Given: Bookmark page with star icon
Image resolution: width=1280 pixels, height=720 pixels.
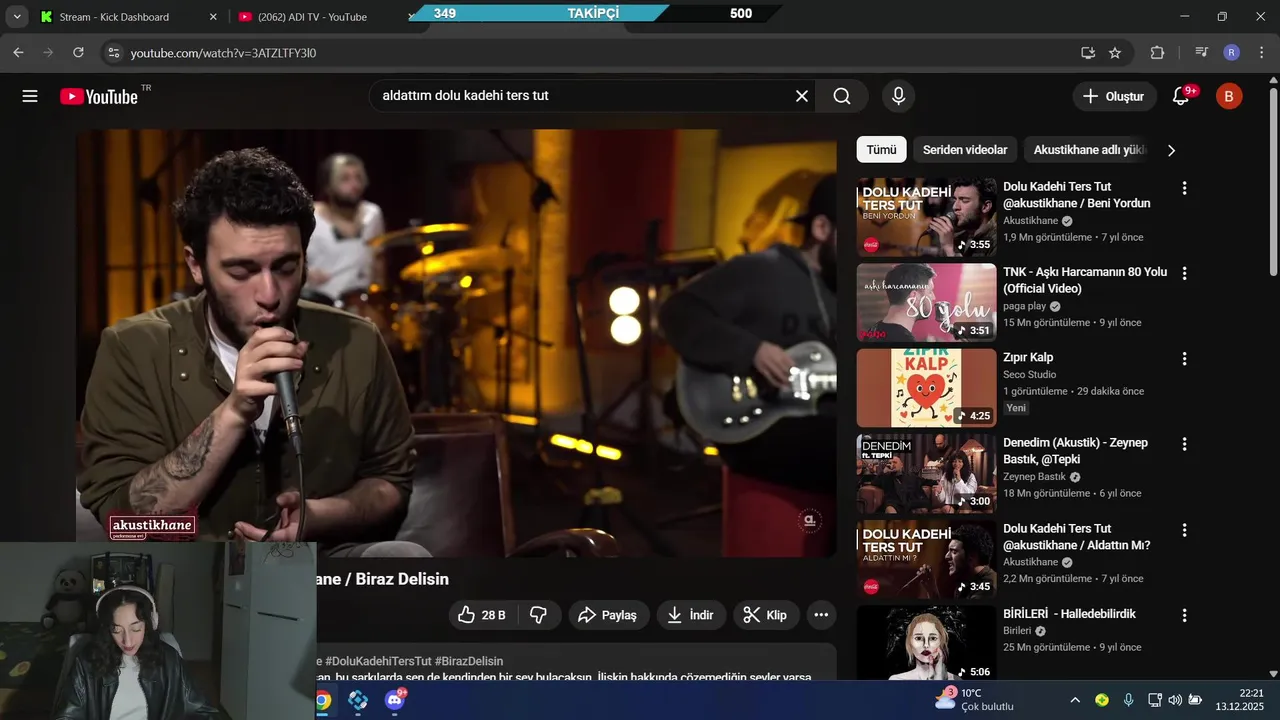Looking at the screenshot, I should 1115,53.
